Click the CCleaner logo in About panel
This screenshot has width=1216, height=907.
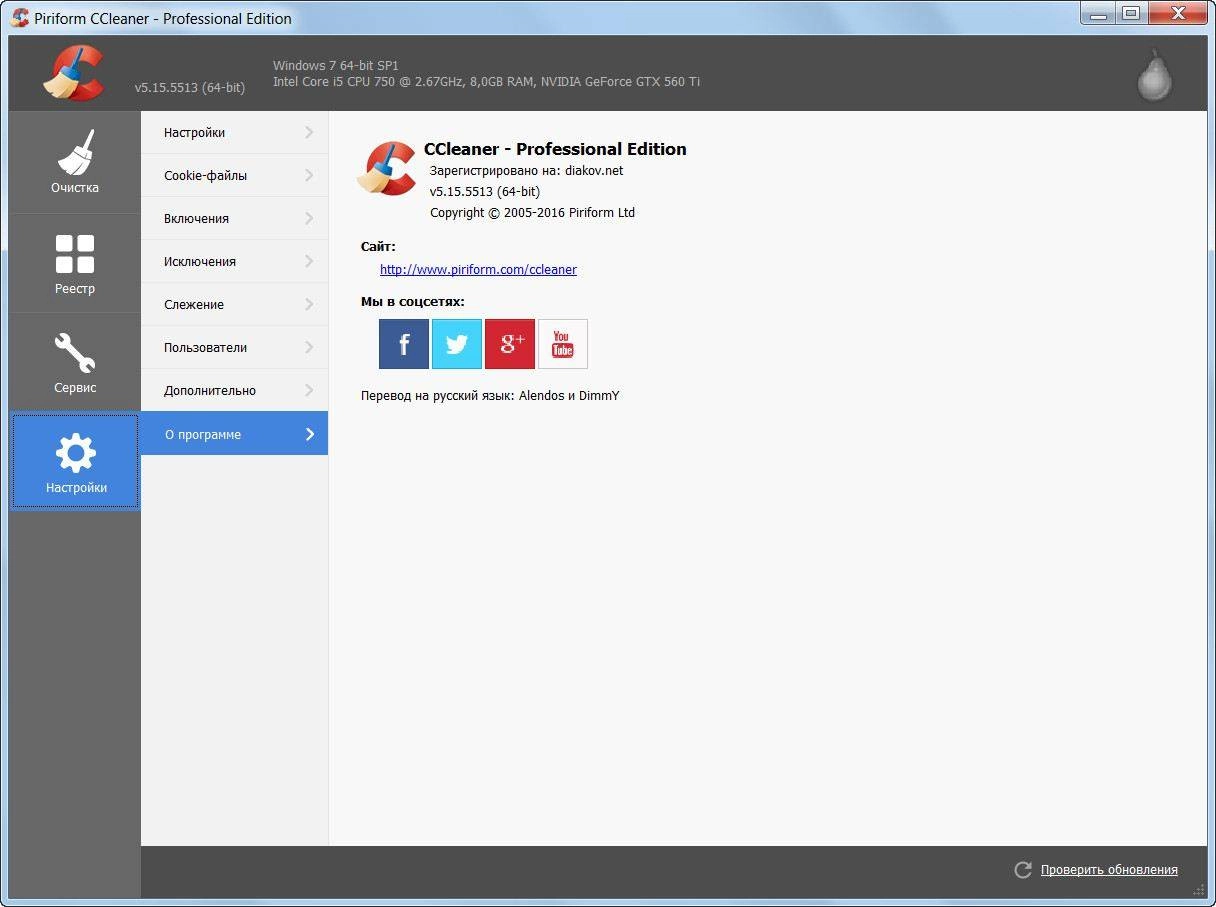pyautogui.click(x=387, y=168)
